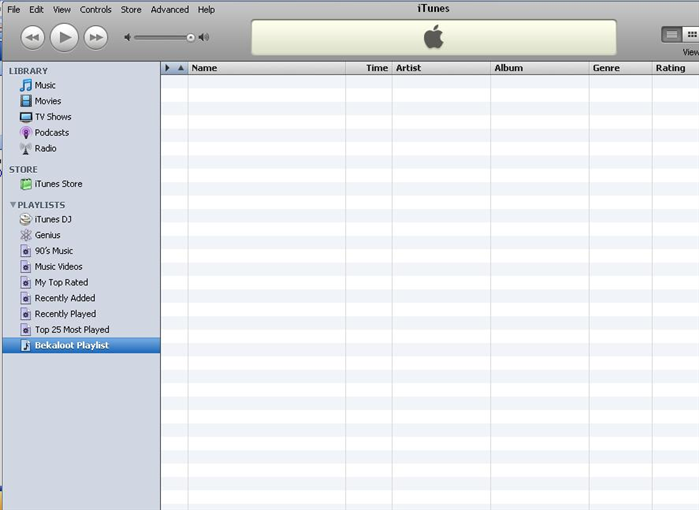
Task: Sort by the Genre column header
Action: (x=621, y=68)
